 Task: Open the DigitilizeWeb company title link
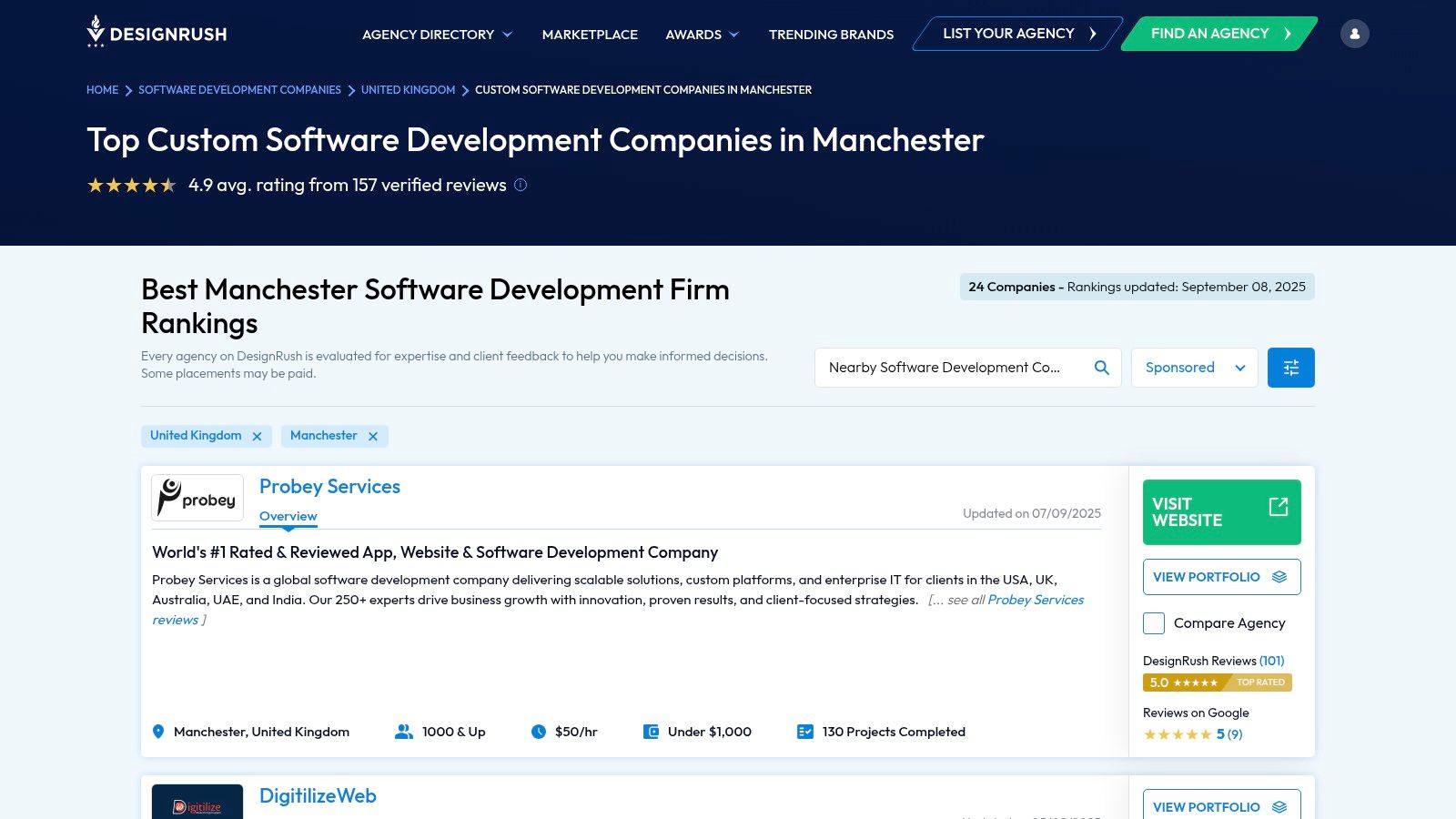tap(318, 796)
